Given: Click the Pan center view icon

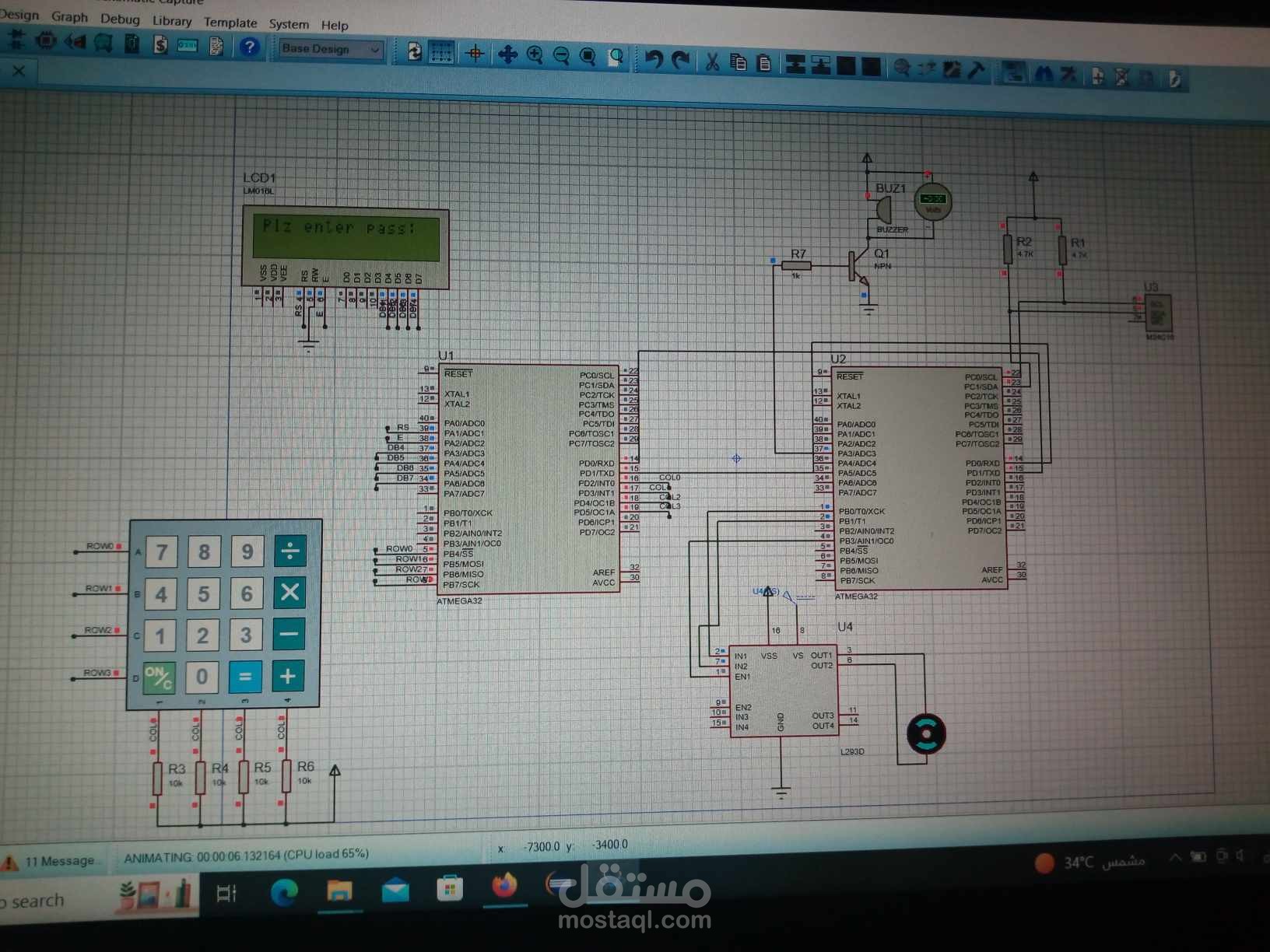Looking at the screenshot, I should (507, 54).
